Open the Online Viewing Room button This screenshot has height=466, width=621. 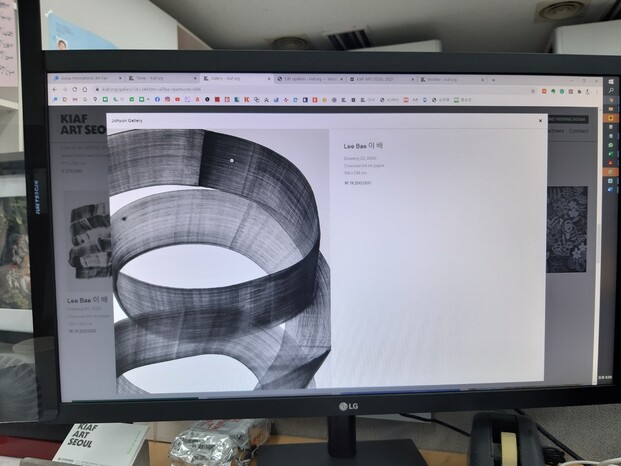coord(567,119)
